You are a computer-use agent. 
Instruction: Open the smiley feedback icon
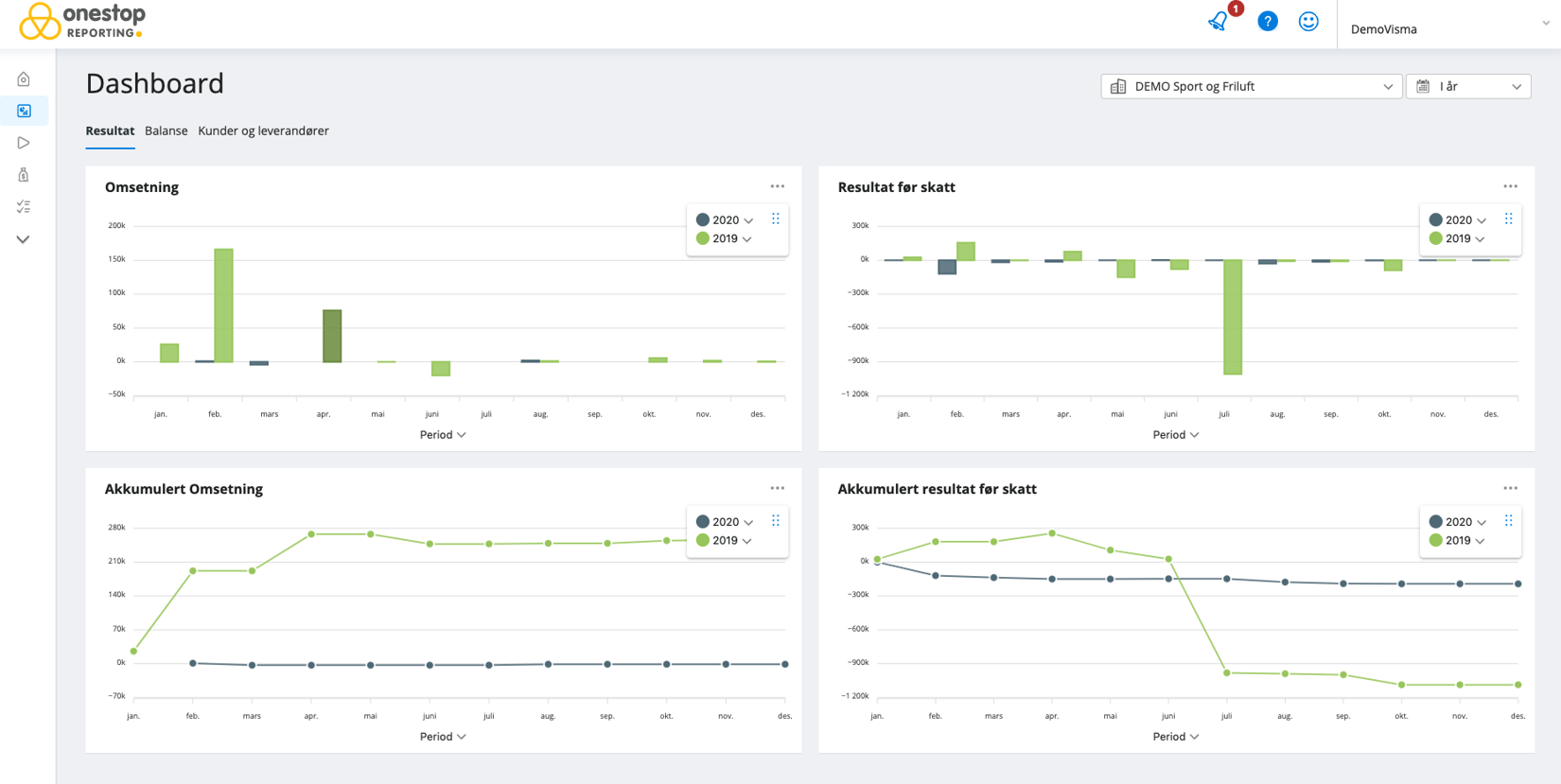click(1308, 22)
